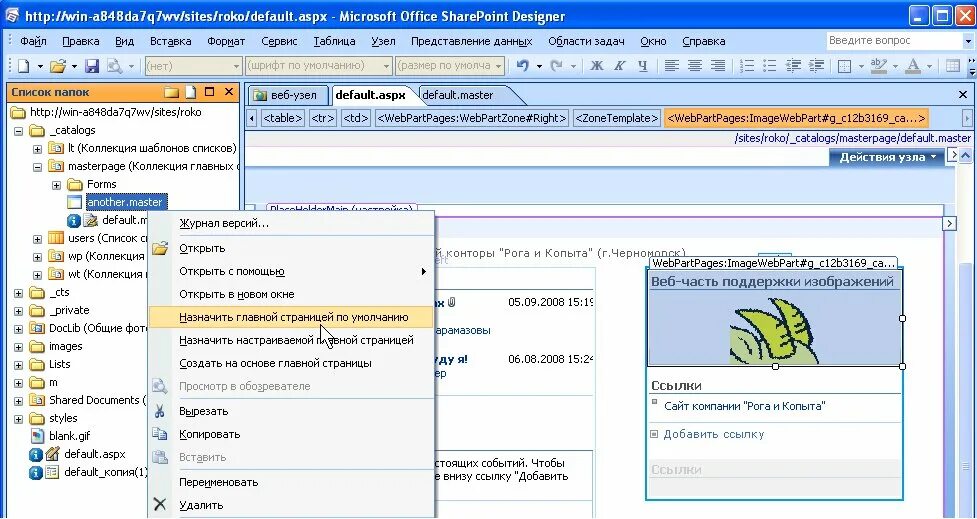Switch to the default.master tab
This screenshot has height=519, width=977.
coord(458,95)
